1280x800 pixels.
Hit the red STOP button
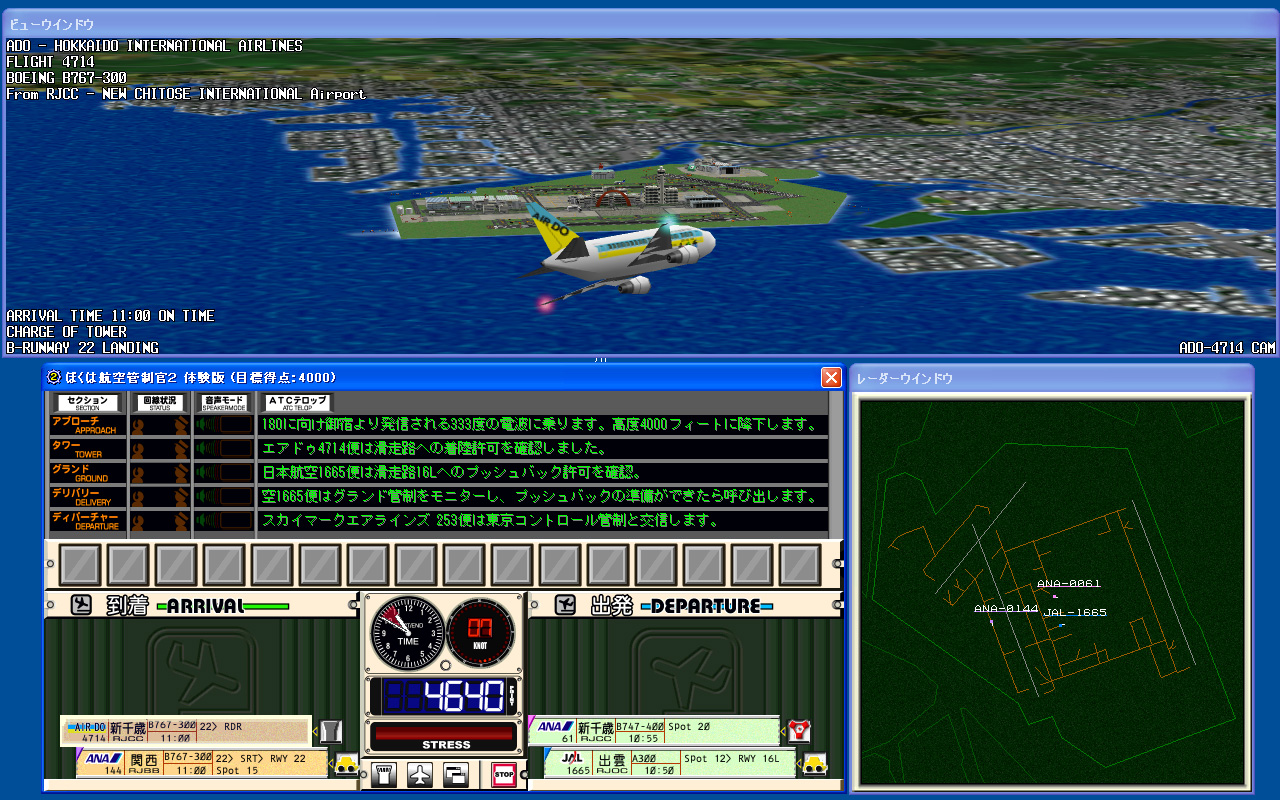tap(504, 775)
